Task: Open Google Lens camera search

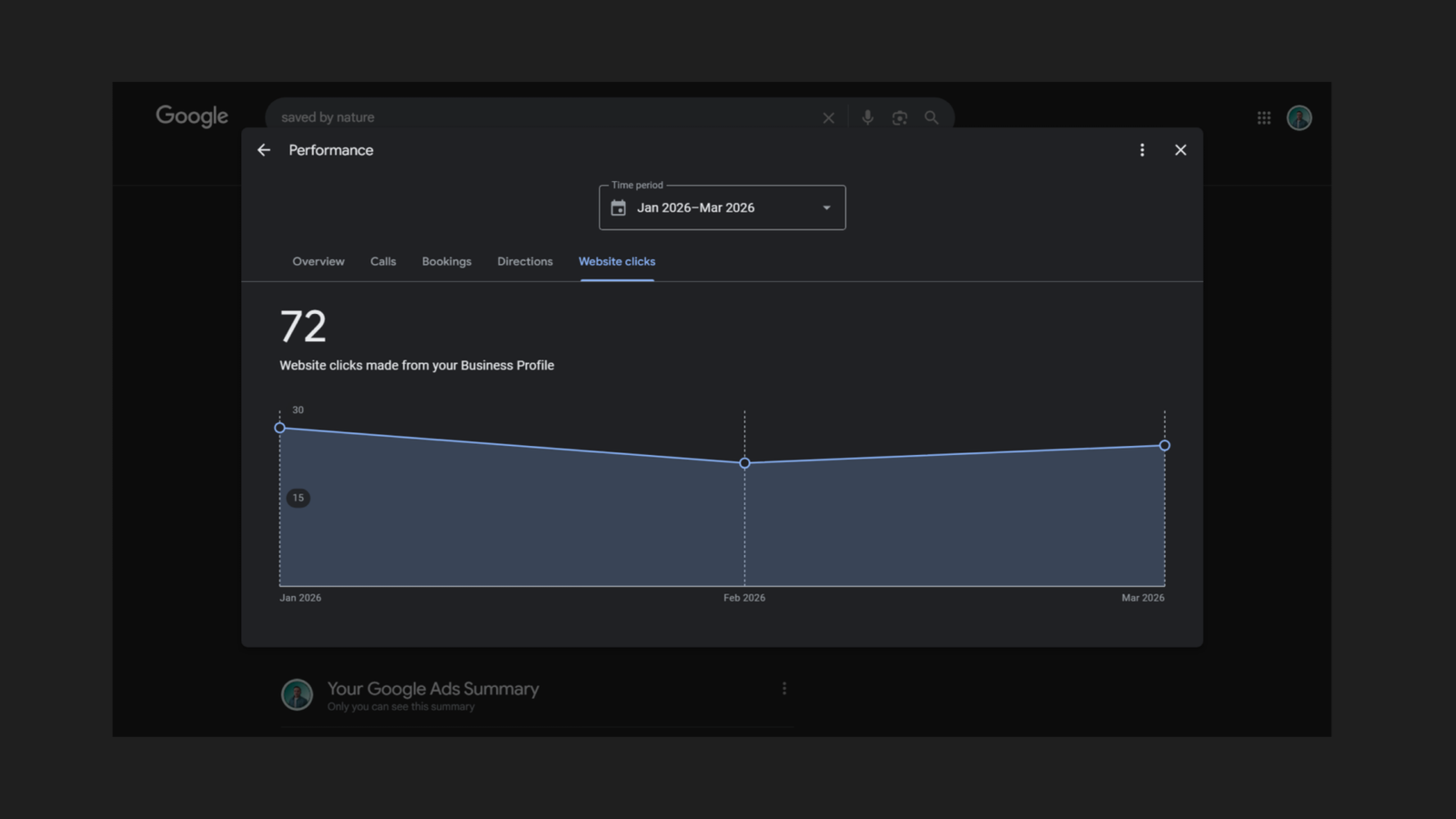Action: (x=899, y=117)
